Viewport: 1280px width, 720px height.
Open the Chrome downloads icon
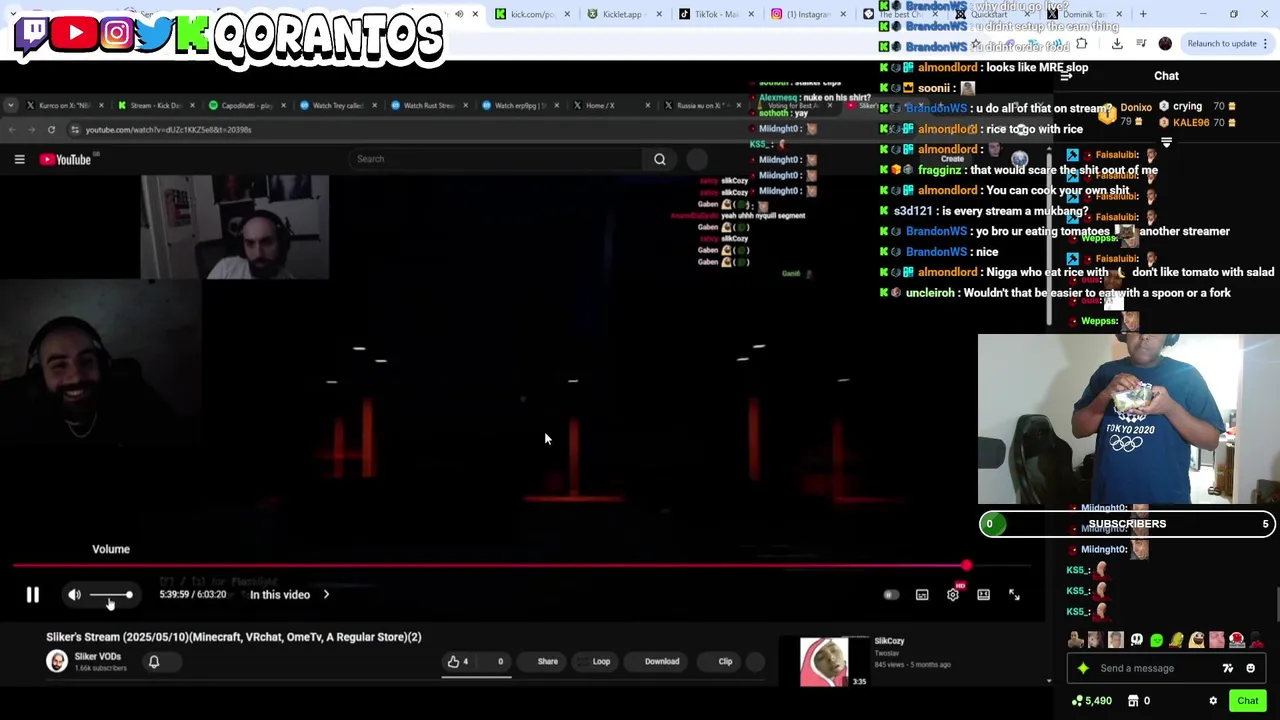click(x=1117, y=44)
